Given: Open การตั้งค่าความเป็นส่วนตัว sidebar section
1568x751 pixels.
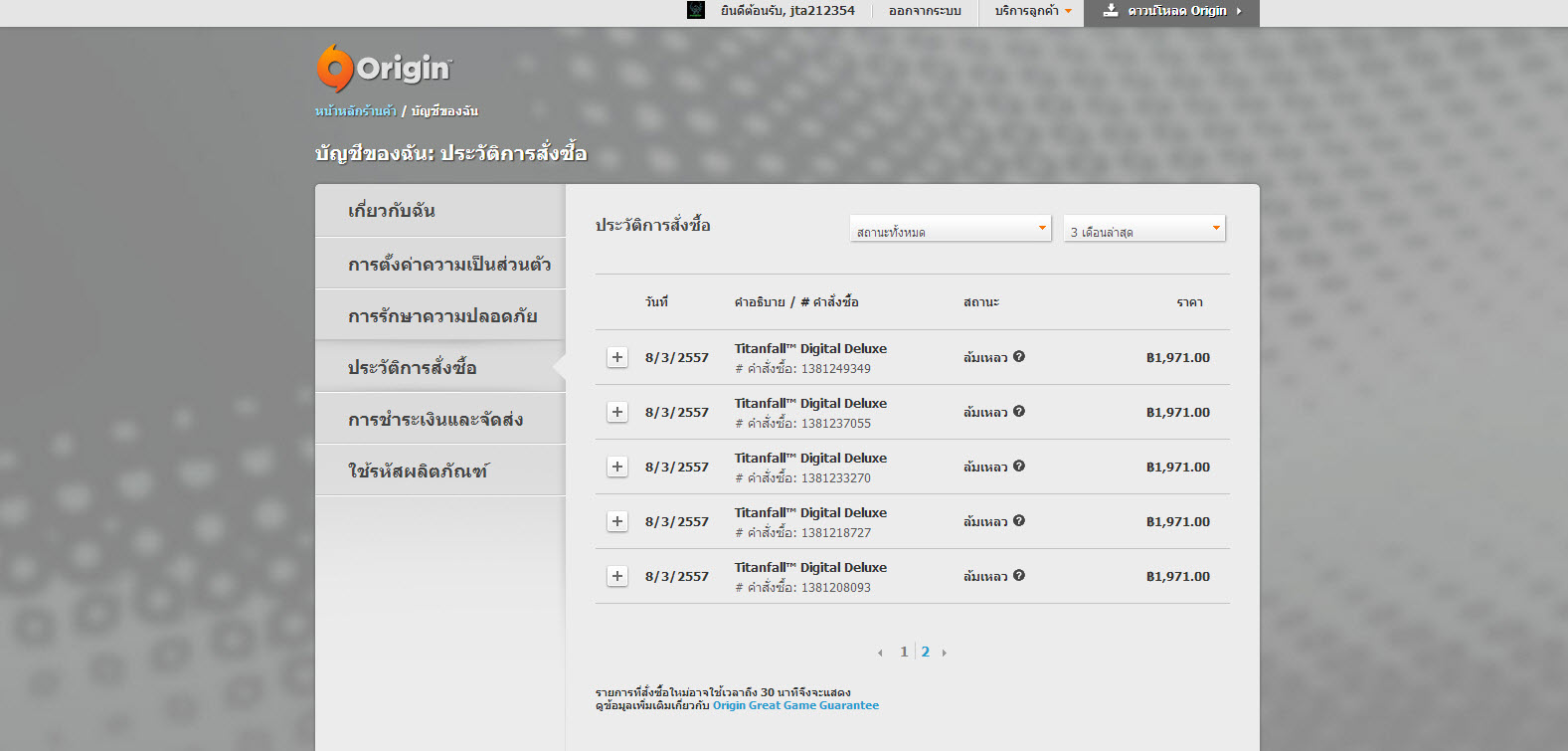Looking at the screenshot, I should tap(440, 264).
